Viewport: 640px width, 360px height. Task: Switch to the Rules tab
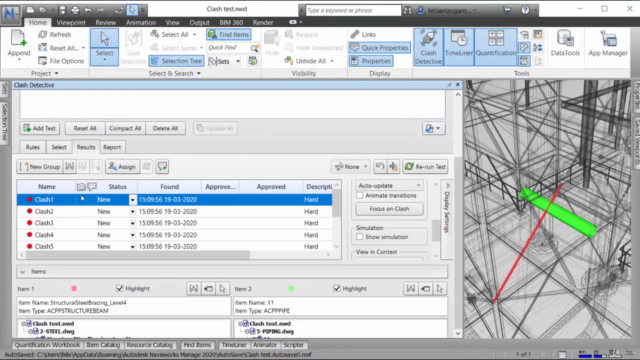tap(33, 147)
